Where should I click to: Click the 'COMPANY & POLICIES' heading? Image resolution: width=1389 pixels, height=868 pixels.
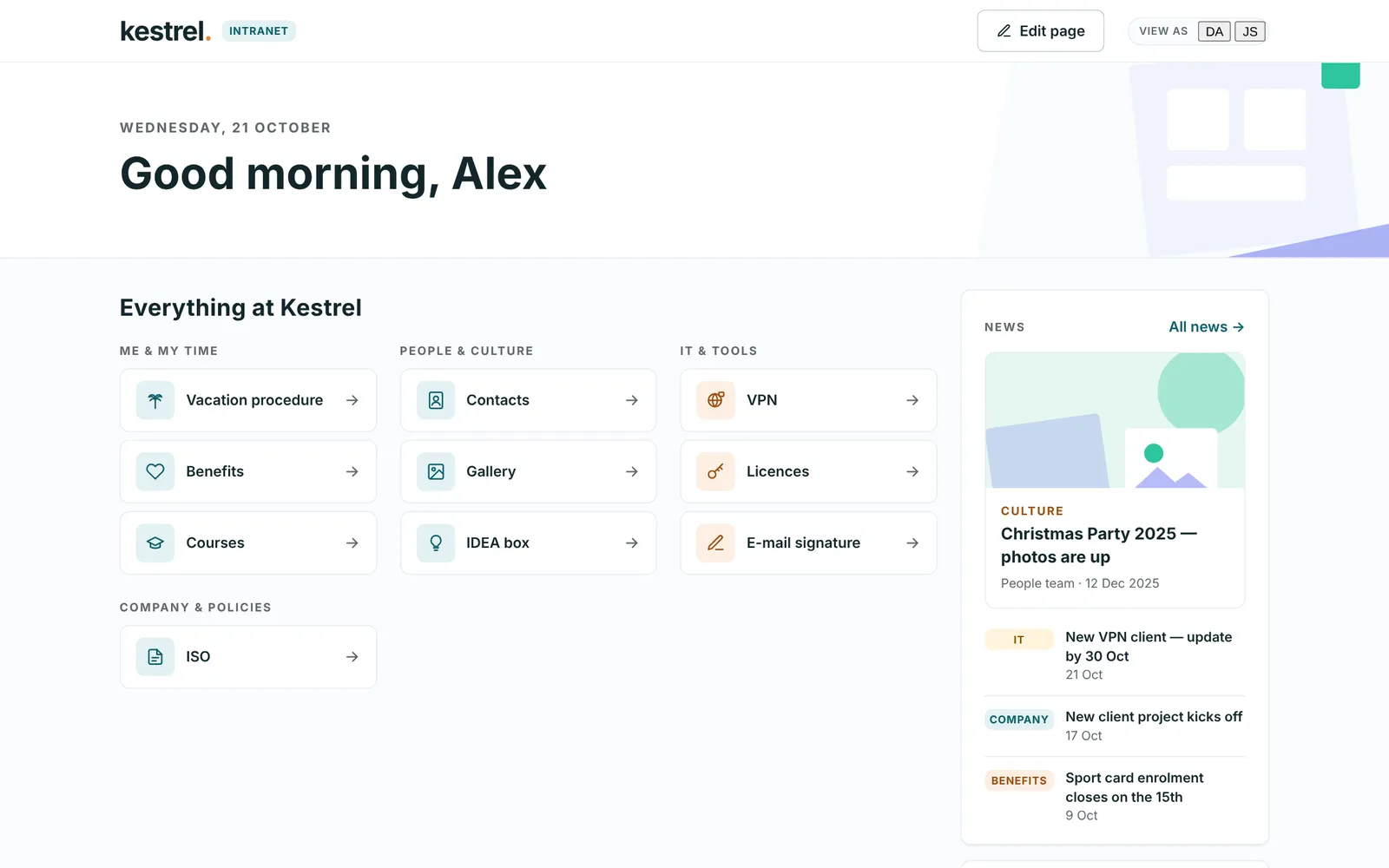tap(195, 608)
